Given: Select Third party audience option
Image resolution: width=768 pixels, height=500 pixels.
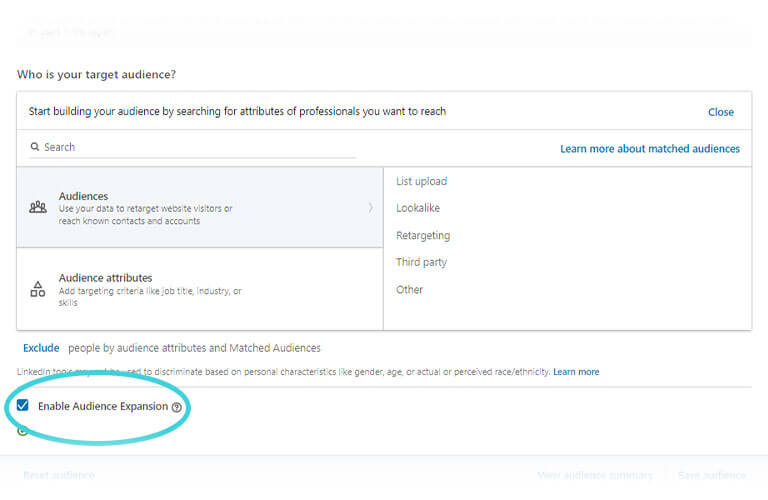Looking at the screenshot, I should tap(422, 262).
